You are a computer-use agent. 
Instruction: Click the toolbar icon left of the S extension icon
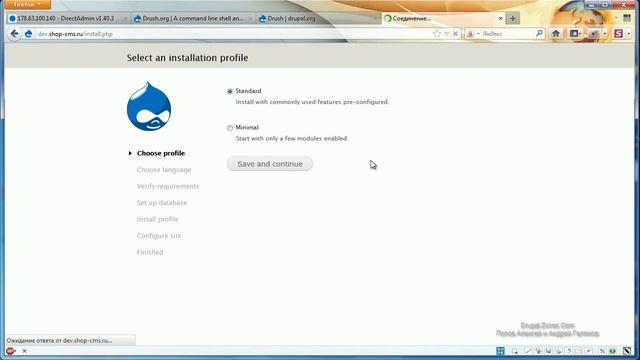tap(594, 34)
